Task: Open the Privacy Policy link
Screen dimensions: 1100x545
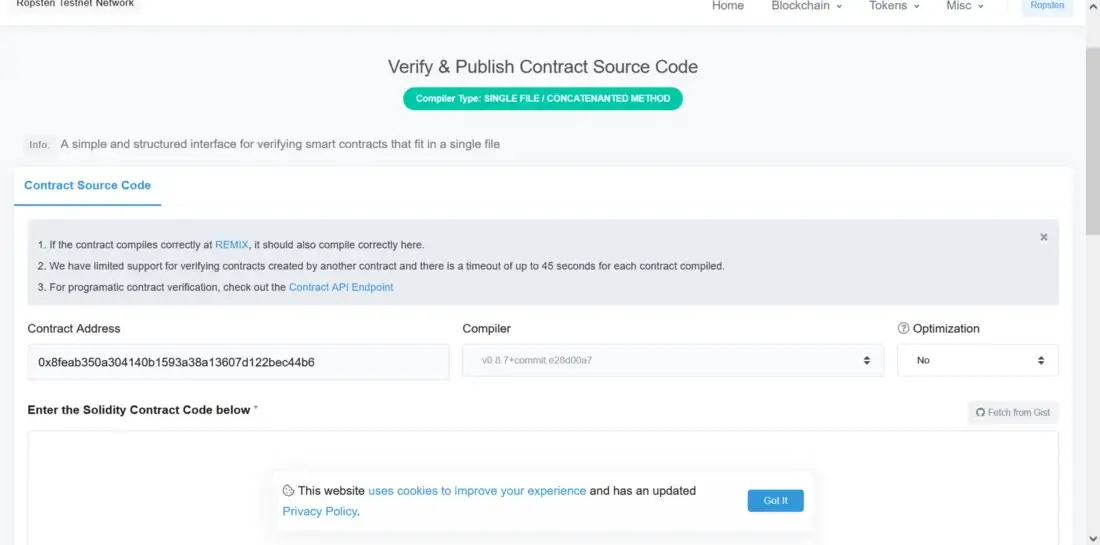Action: [x=319, y=512]
